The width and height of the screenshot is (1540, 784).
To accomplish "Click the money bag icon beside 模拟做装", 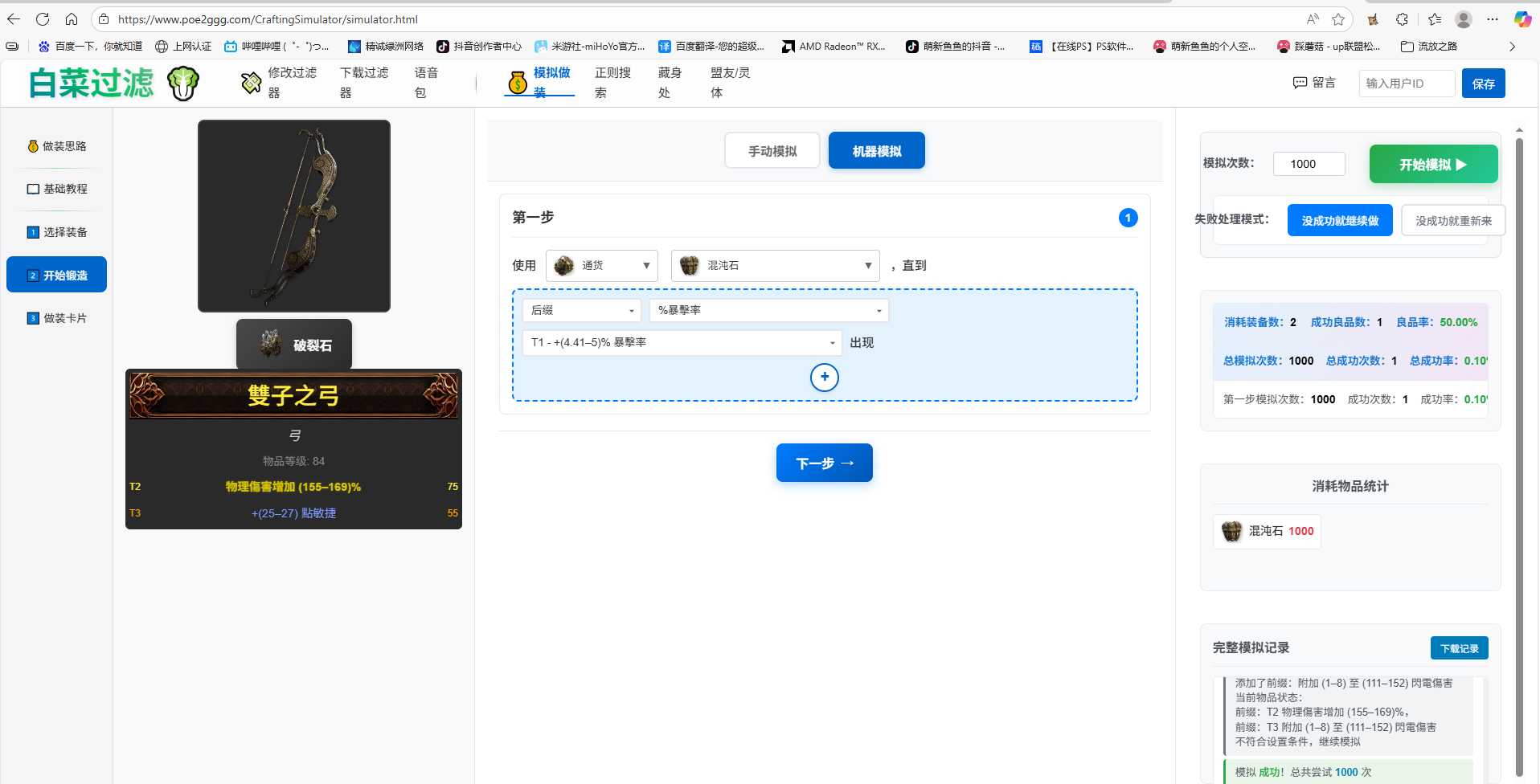I will 518,82.
